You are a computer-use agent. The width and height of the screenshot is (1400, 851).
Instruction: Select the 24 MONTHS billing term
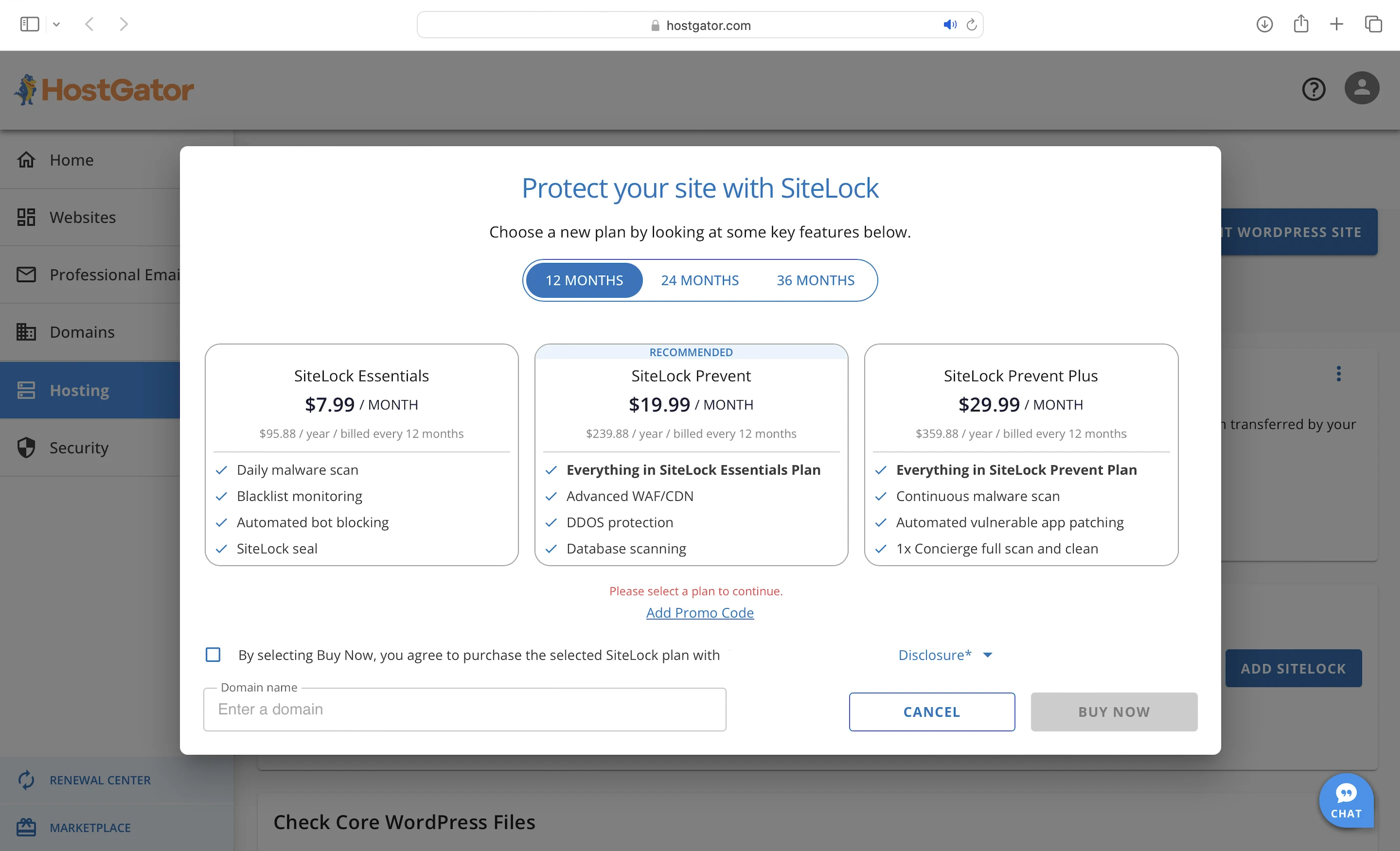tap(700, 280)
